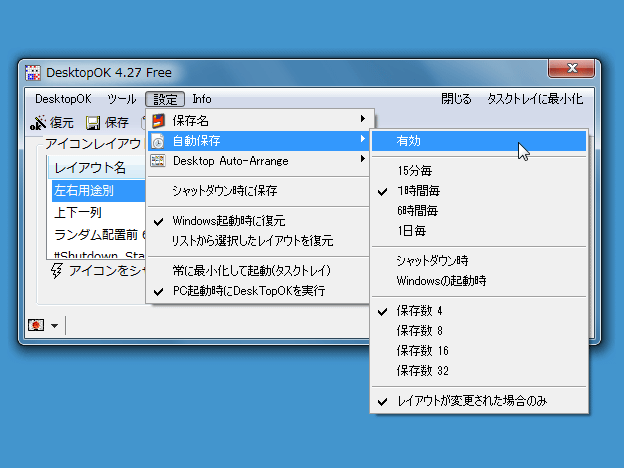Toggle シャットダウン時 in autosave submenu
Image resolution: width=624 pixels, height=468 pixels.
pyautogui.click(x=479, y=261)
